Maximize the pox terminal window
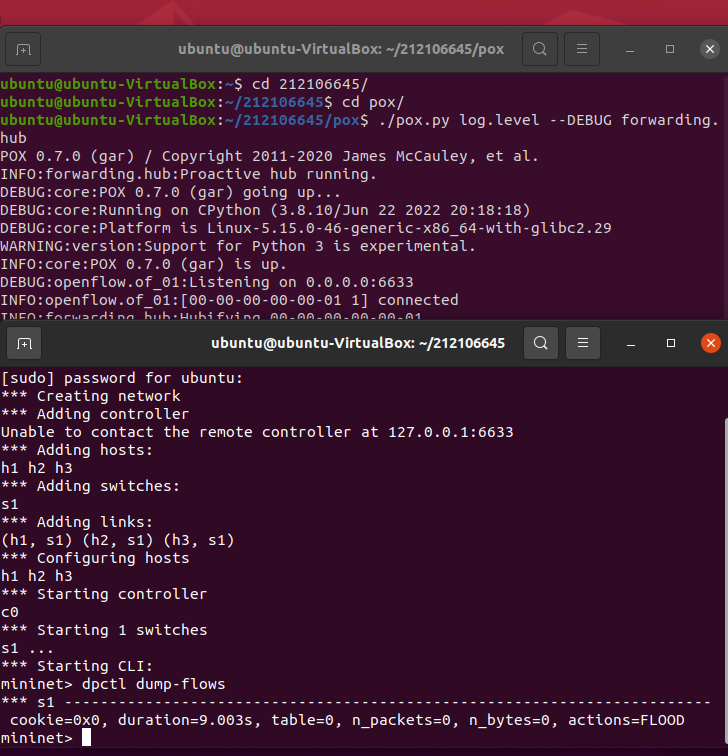The width and height of the screenshot is (728, 756). pos(670,49)
